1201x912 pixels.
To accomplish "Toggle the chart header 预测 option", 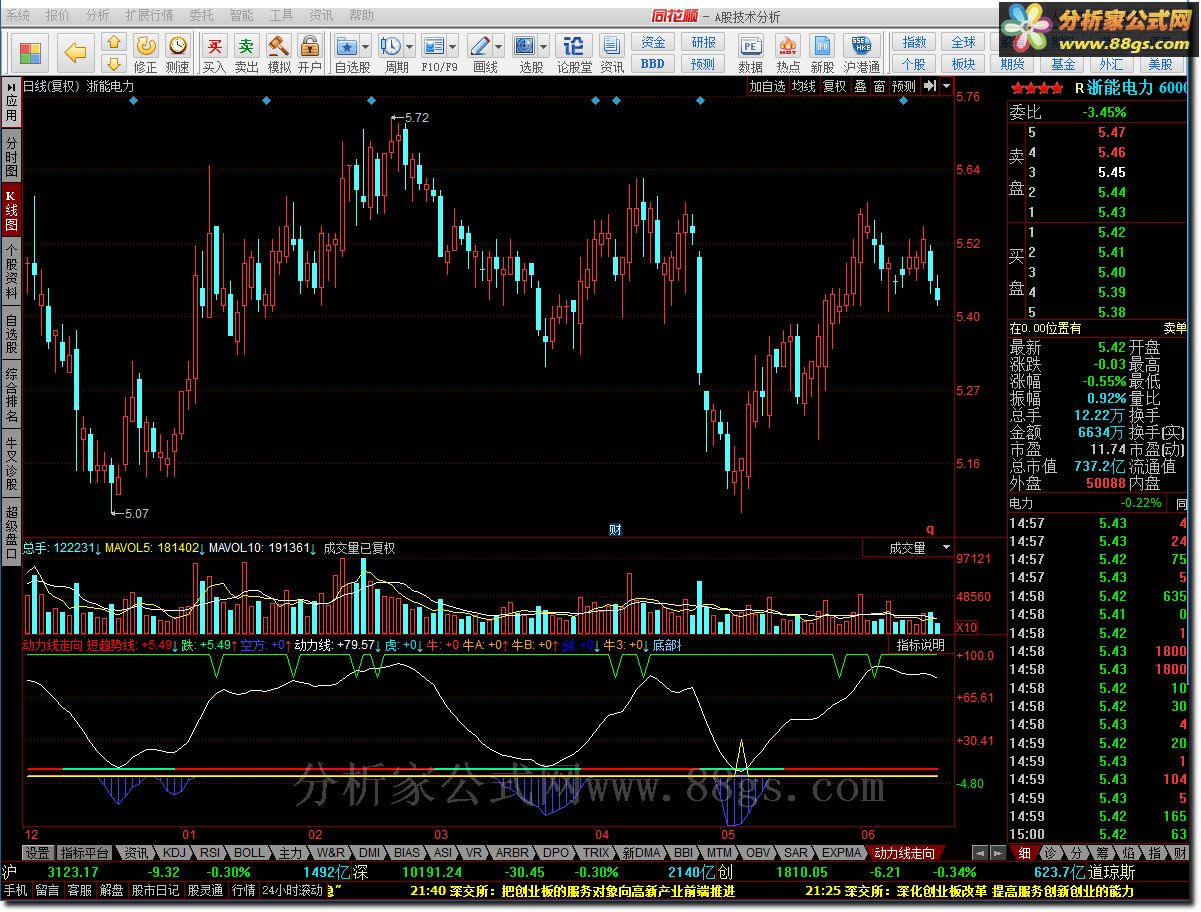I will click(904, 86).
